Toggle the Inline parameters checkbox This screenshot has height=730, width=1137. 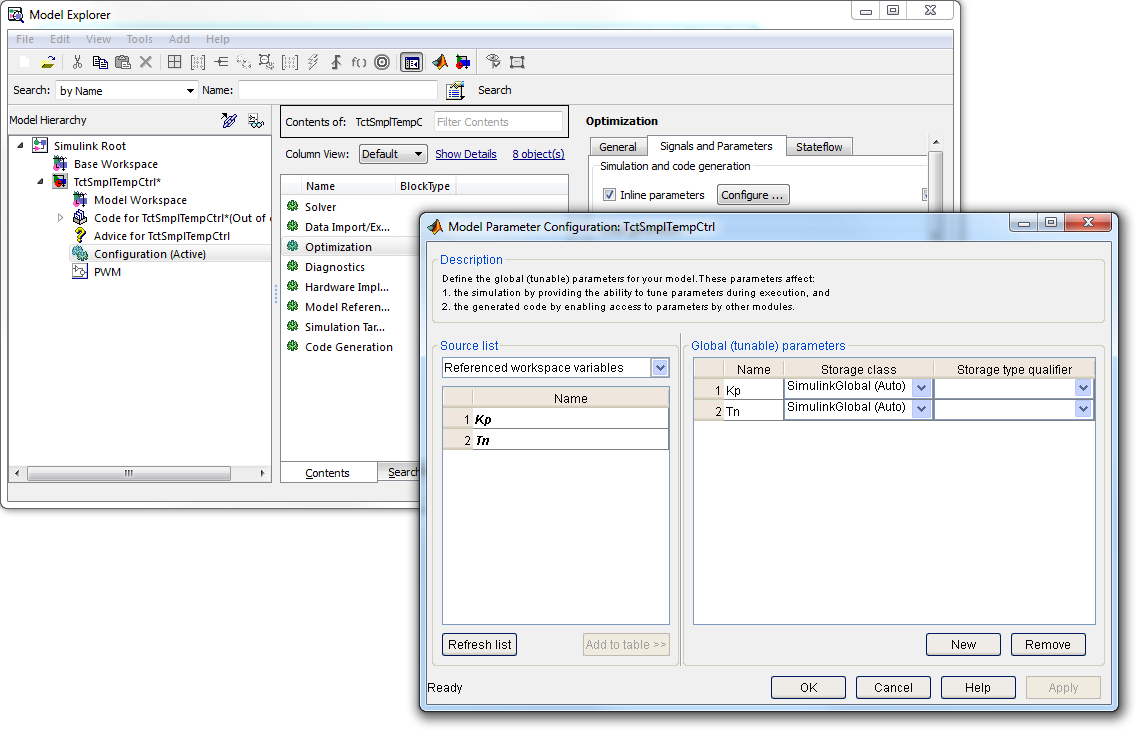pyautogui.click(x=610, y=195)
